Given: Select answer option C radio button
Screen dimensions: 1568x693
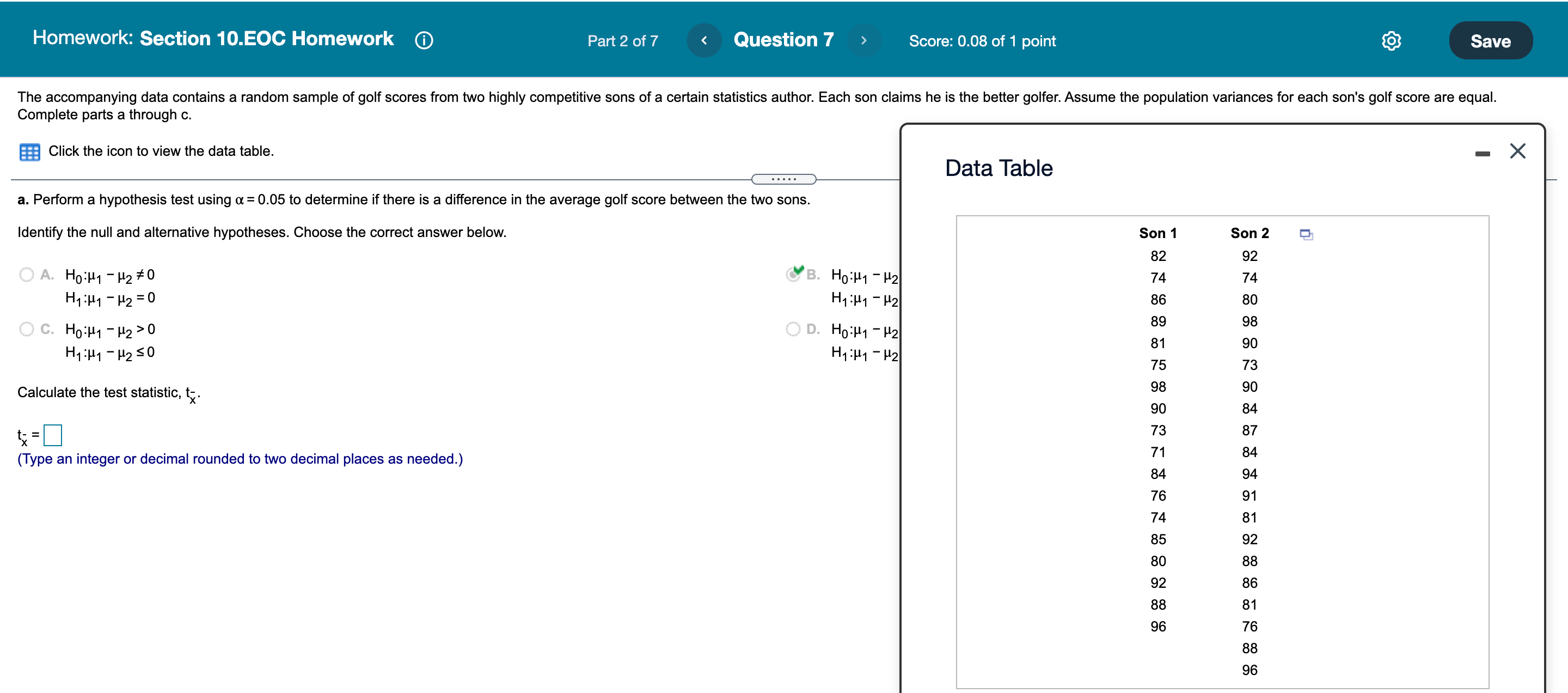Looking at the screenshot, I should click(x=26, y=330).
